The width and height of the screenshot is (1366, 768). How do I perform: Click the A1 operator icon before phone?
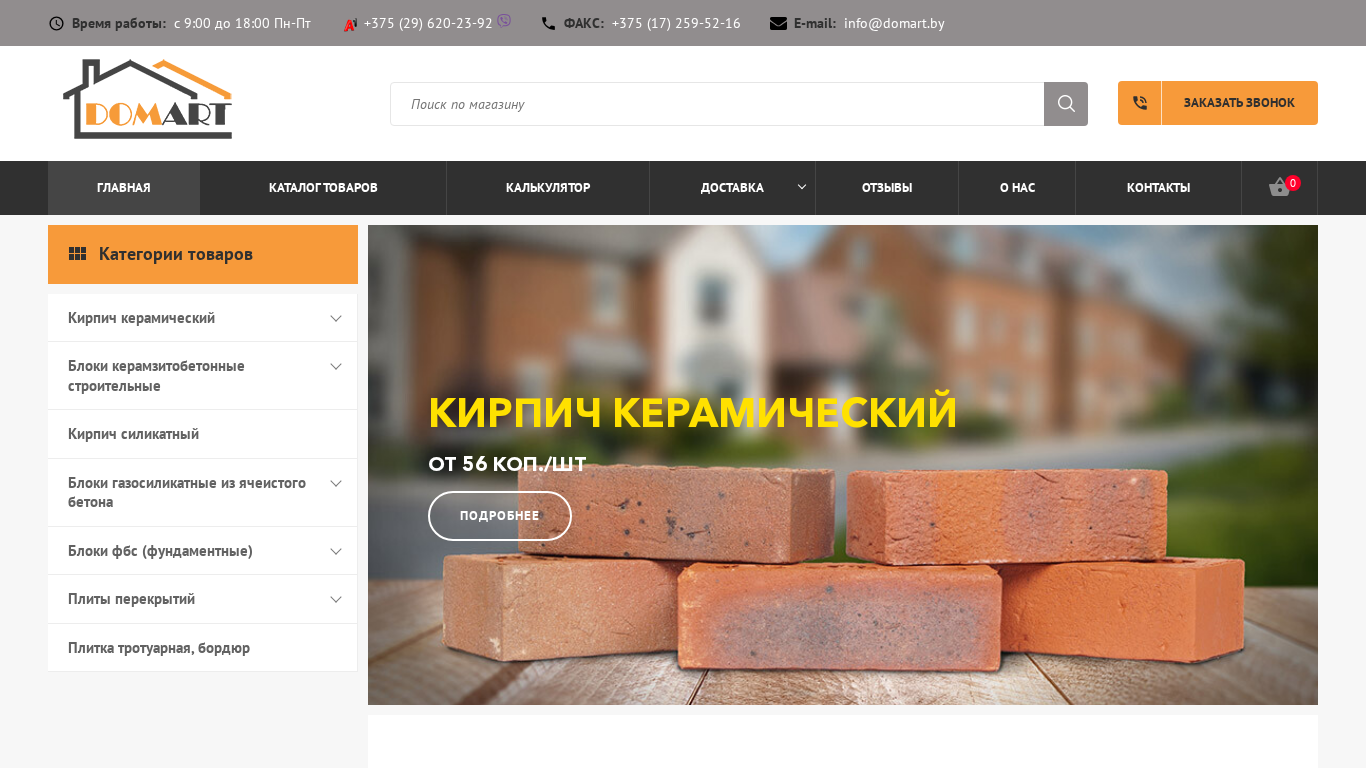coord(350,24)
